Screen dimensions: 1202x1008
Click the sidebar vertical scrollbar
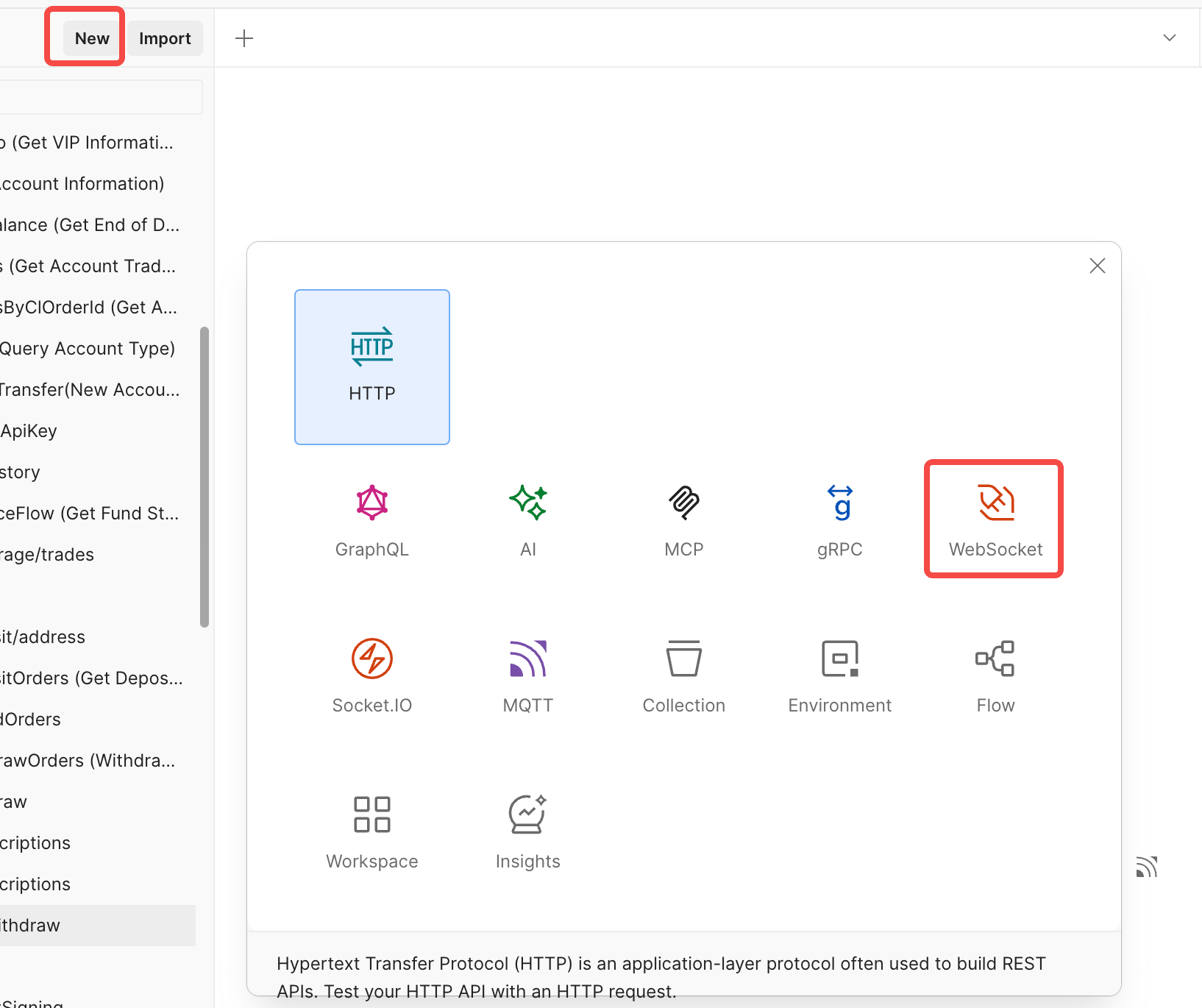click(205, 477)
